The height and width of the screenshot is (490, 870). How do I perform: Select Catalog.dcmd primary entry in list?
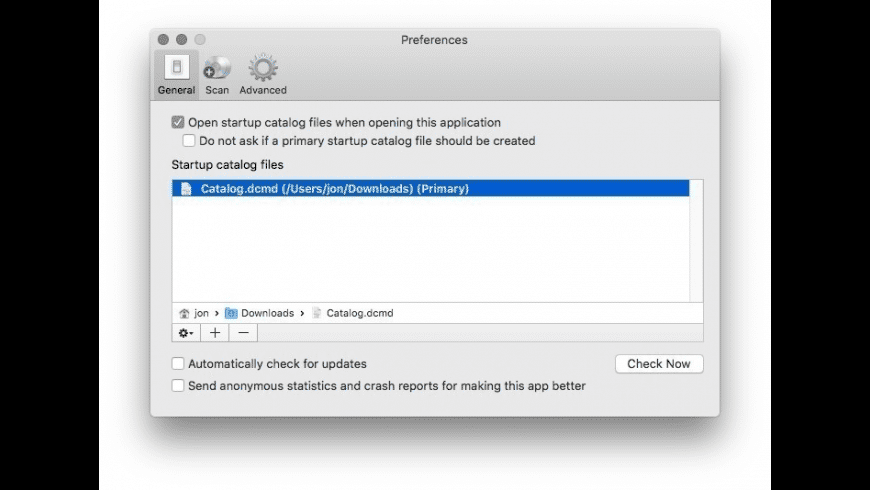(x=431, y=189)
